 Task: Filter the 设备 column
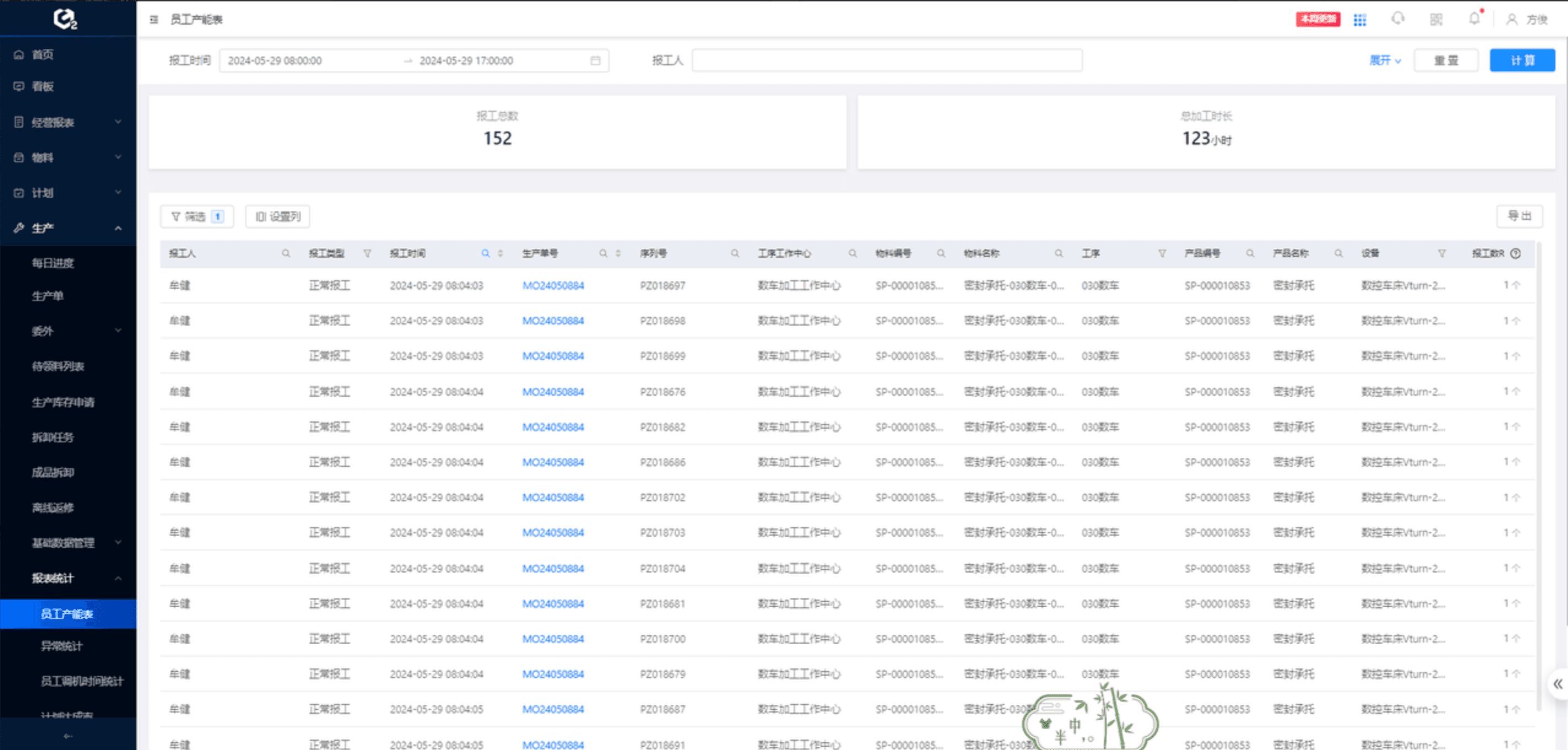[x=1442, y=253]
